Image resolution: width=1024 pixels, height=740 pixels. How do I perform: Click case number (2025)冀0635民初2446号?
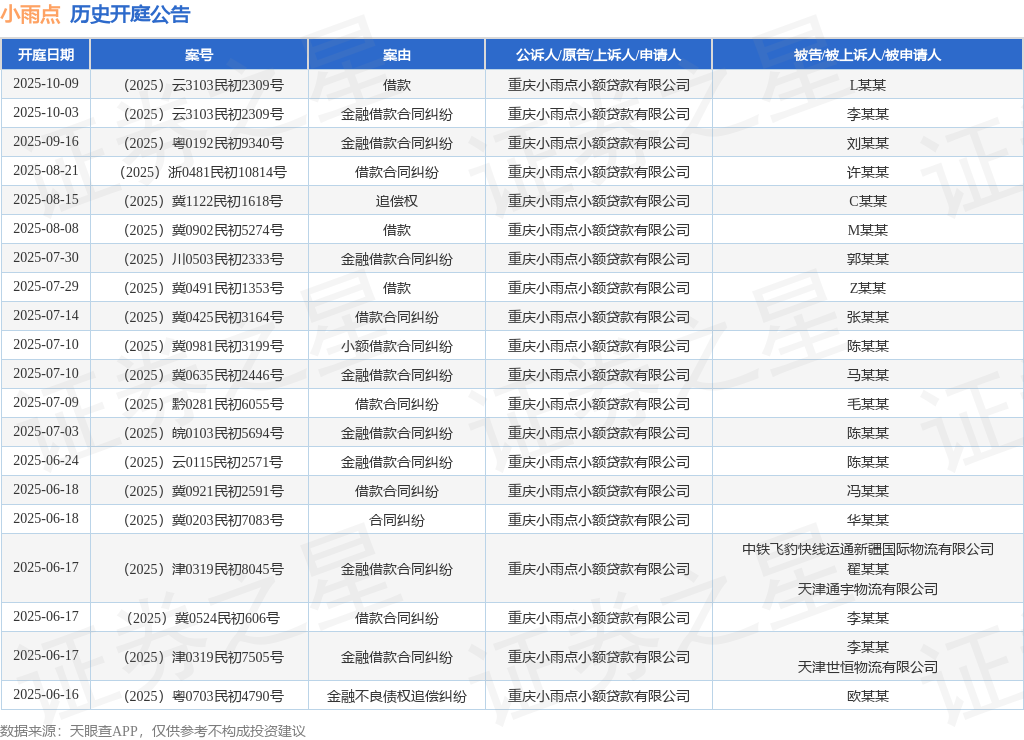203,375
